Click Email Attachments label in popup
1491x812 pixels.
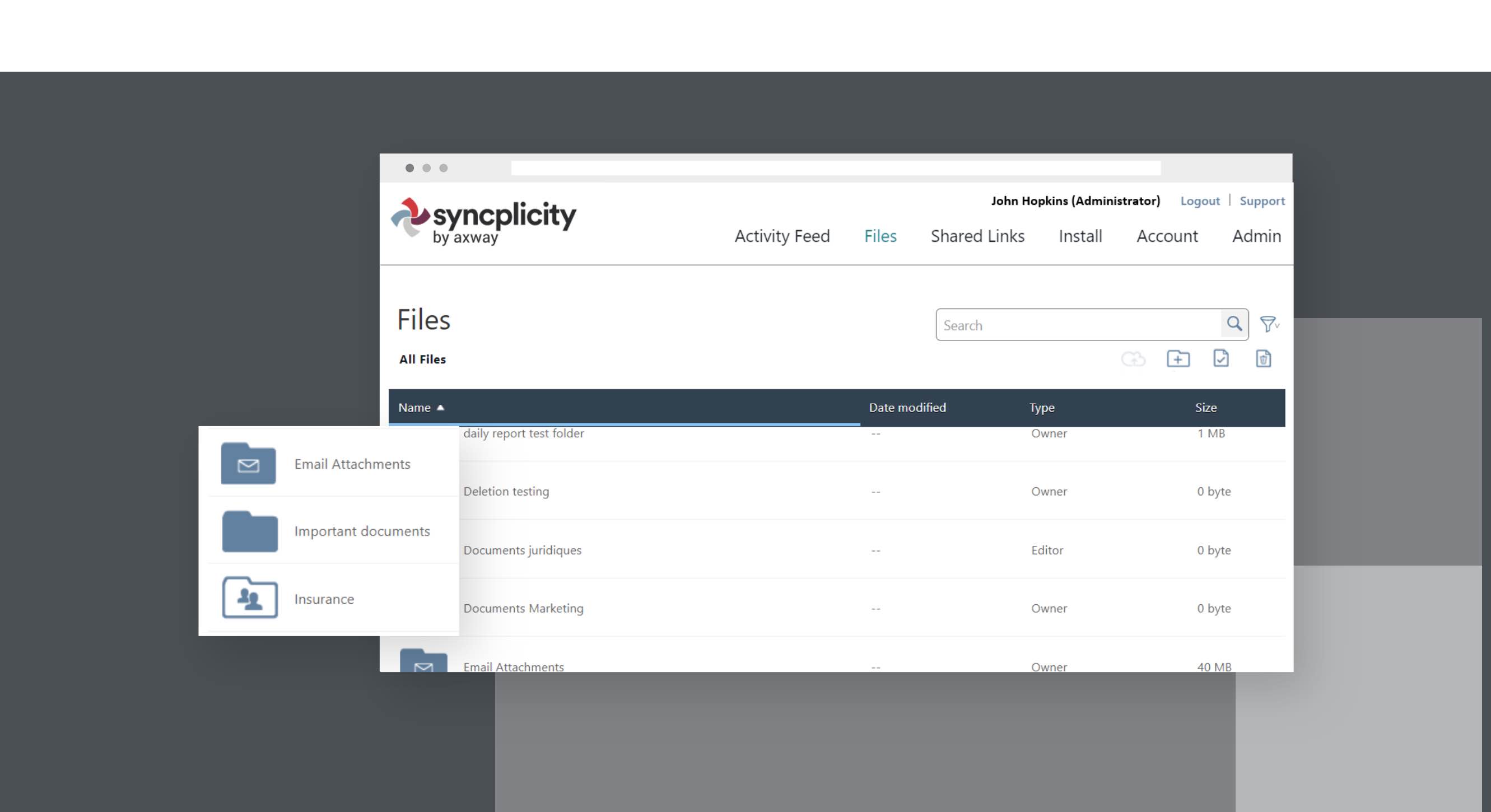coord(352,464)
